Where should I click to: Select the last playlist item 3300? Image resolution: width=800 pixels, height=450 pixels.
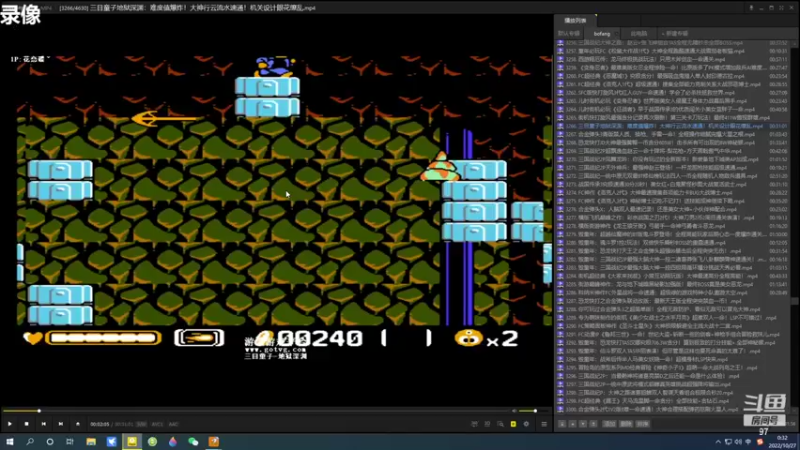tap(672, 409)
